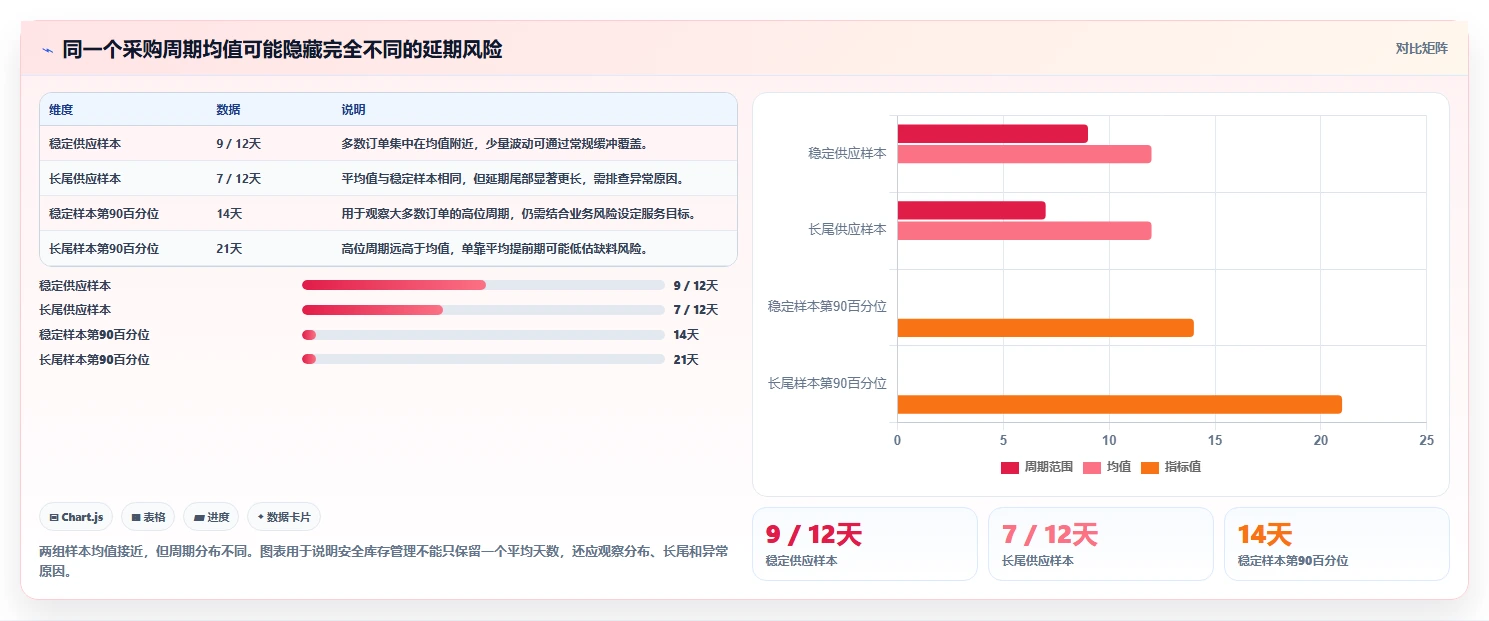Click the x-axis tick label 10
The height and width of the screenshot is (621, 1489).
click(x=1109, y=440)
